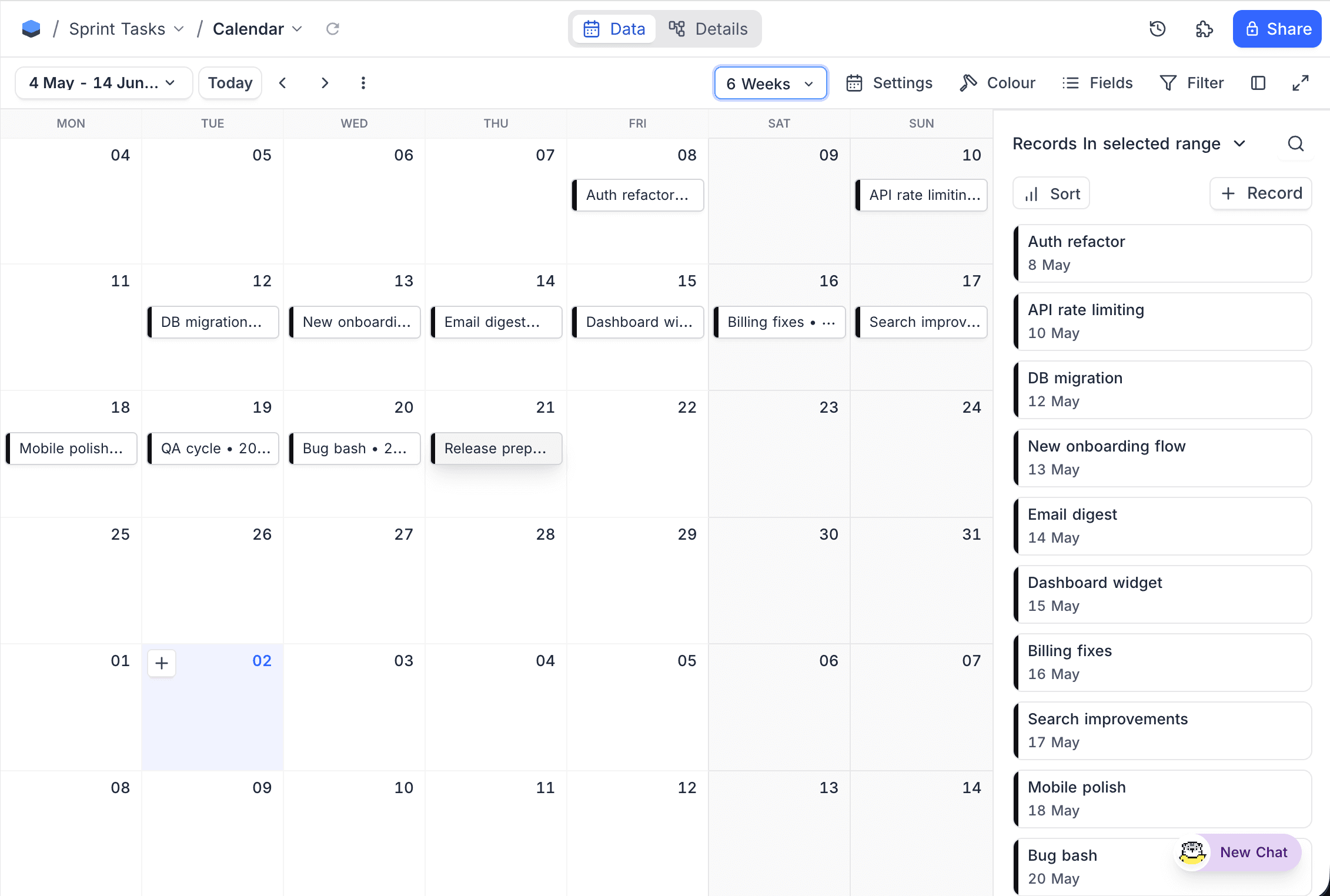
Task: Open DB migration calendar event
Action: pyautogui.click(x=212, y=322)
